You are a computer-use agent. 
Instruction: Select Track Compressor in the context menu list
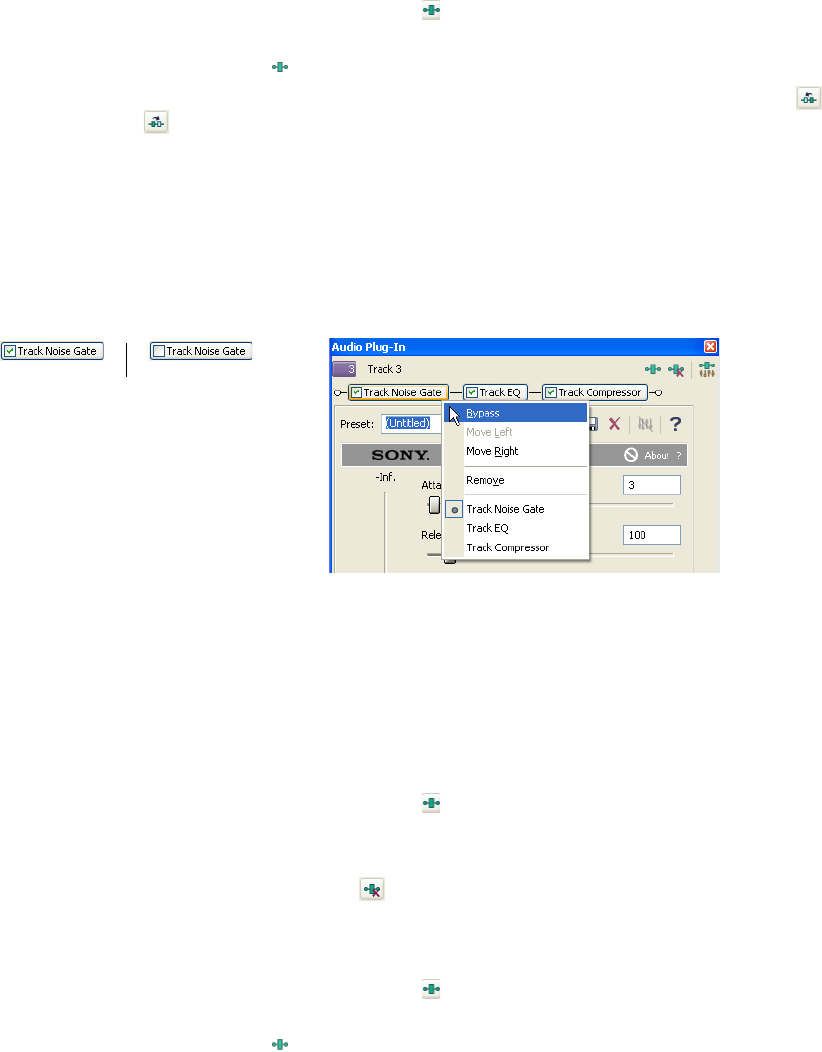(515, 547)
